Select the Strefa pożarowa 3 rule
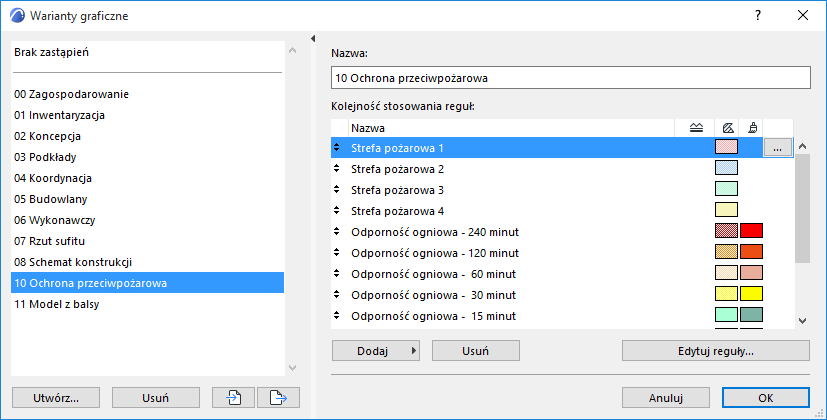The image size is (827, 420). [398, 190]
